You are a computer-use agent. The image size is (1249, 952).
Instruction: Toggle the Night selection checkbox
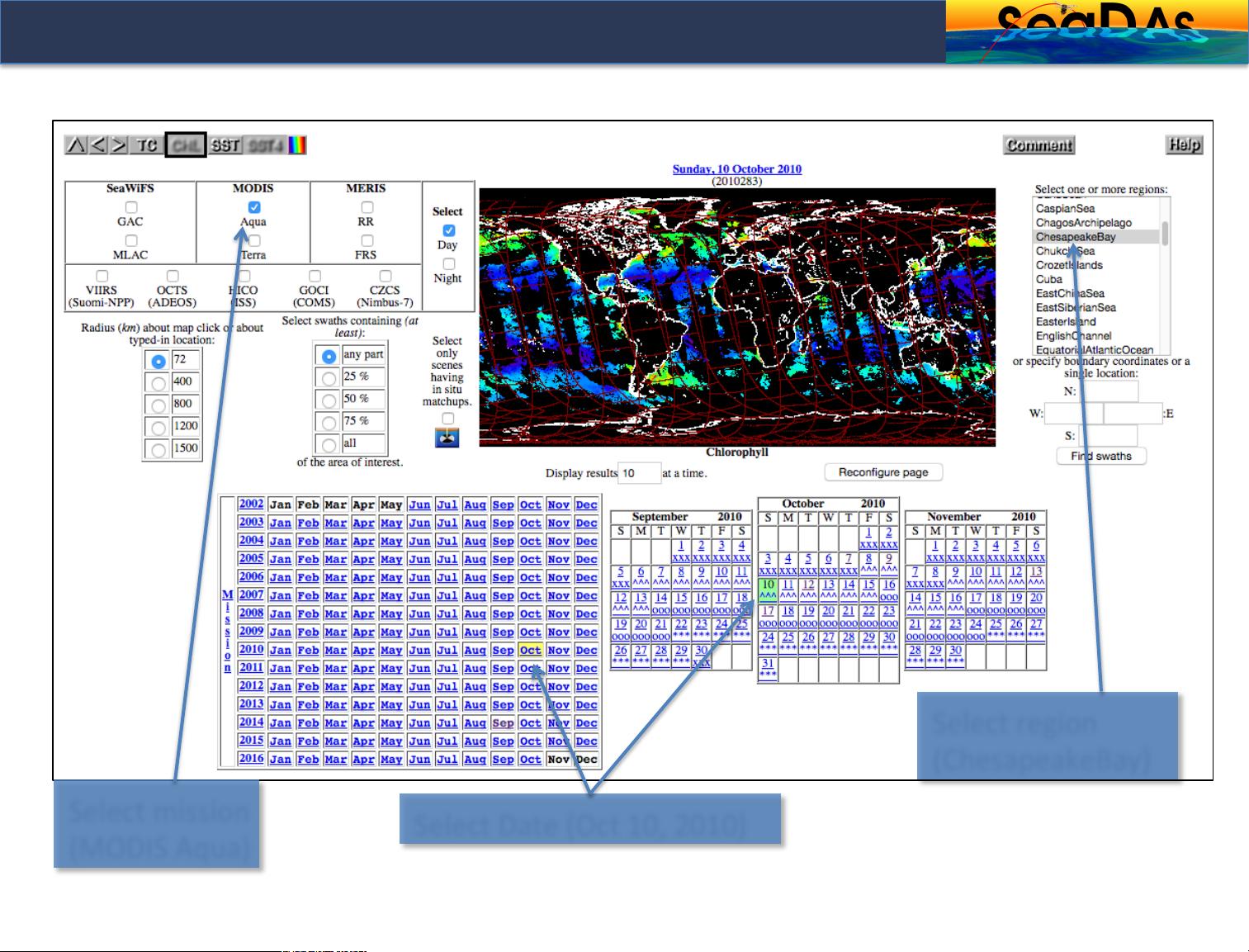[x=448, y=264]
